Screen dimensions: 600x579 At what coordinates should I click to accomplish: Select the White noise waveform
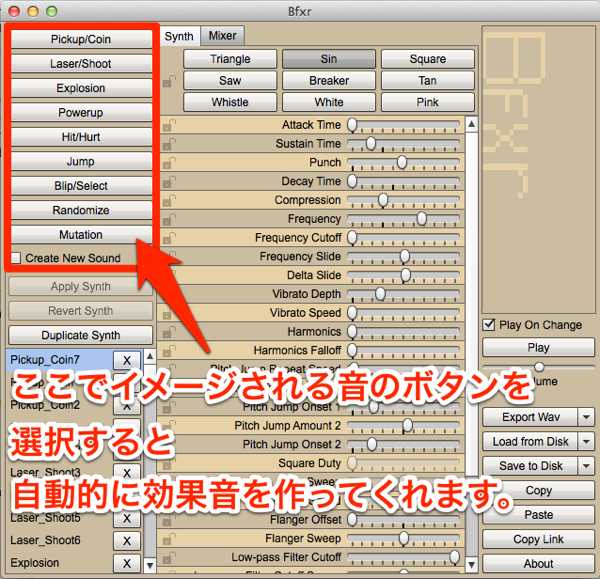click(x=329, y=102)
